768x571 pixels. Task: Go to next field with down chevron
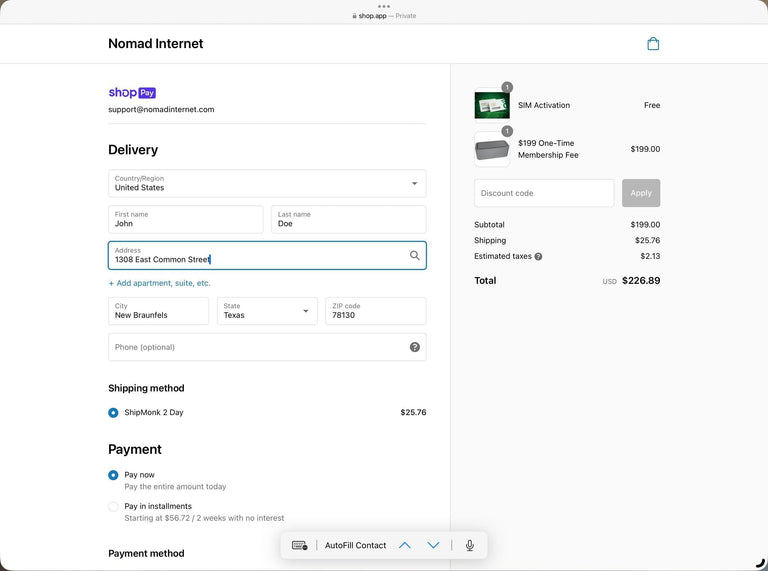click(433, 545)
